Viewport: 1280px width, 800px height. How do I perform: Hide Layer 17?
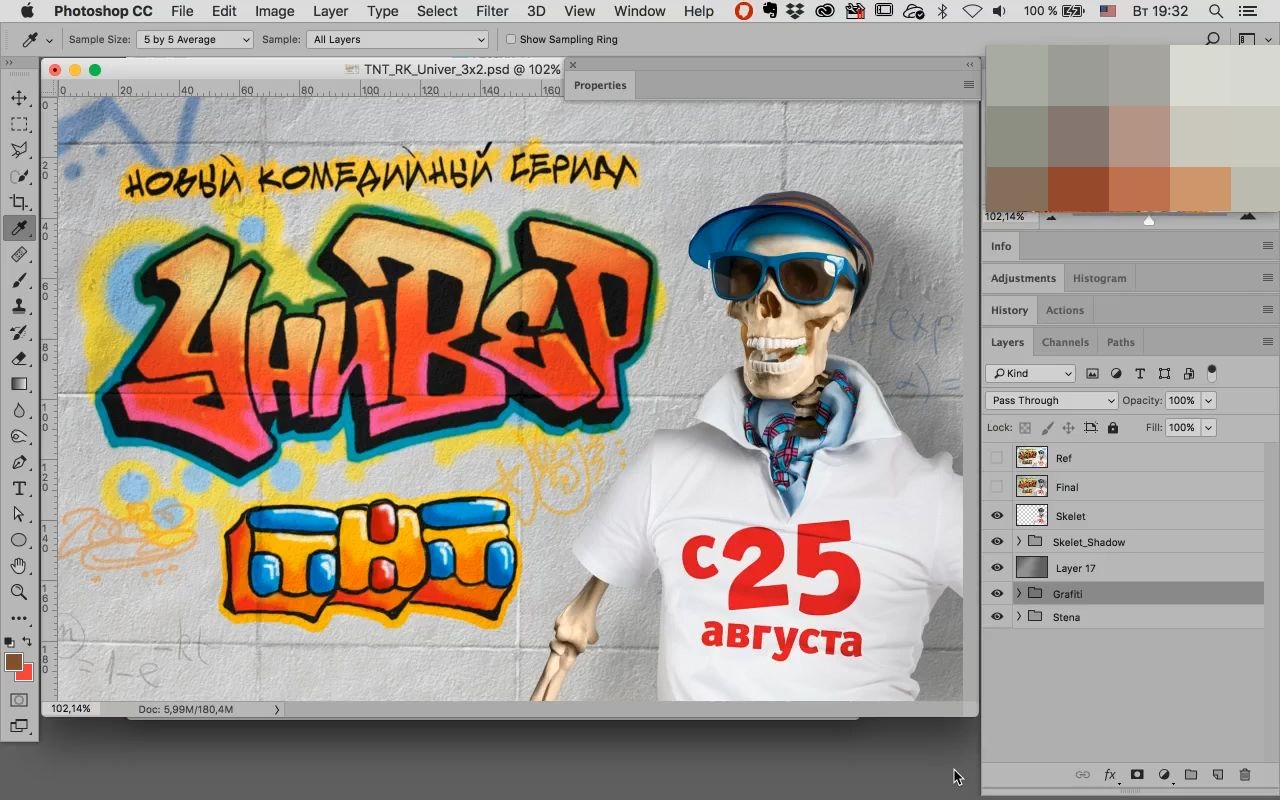[x=997, y=568]
